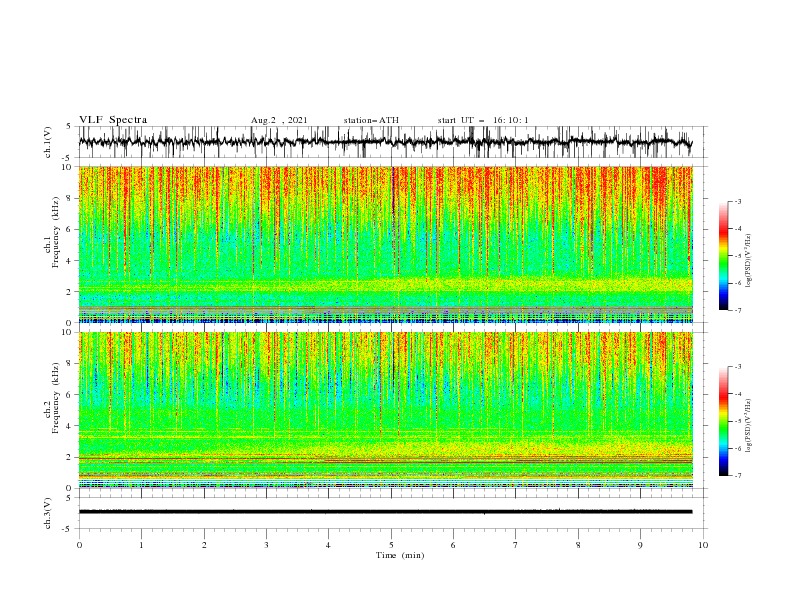
Task: Click the ch.1 waveform trace plot
Action: 385,142
